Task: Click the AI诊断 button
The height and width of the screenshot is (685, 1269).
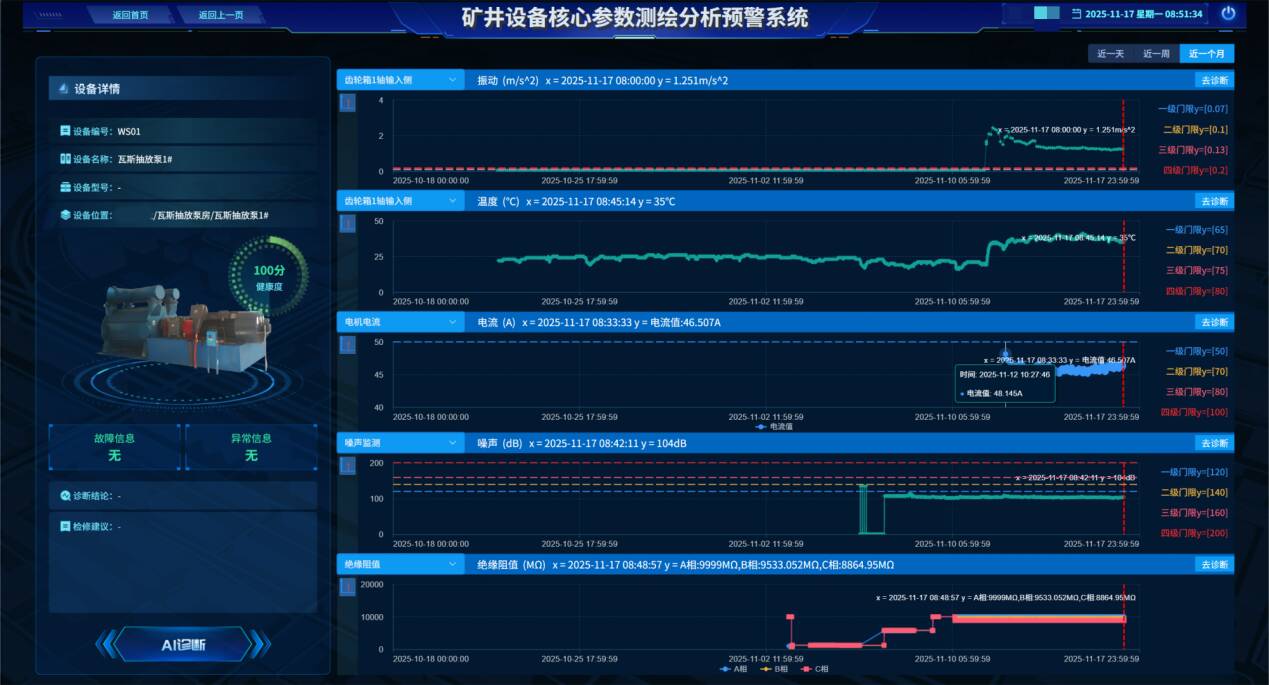Action: pos(183,645)
